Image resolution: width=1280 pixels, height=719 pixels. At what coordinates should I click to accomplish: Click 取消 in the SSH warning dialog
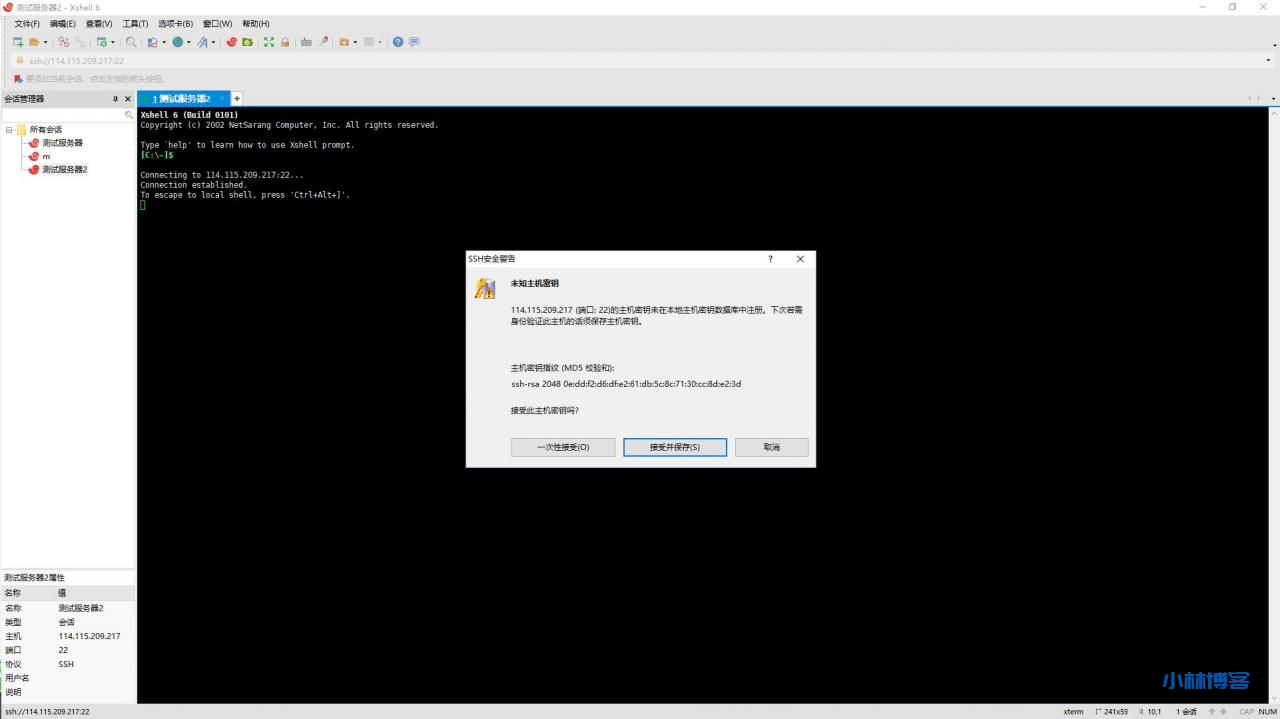pyautogui.click(x=771, y=447)
